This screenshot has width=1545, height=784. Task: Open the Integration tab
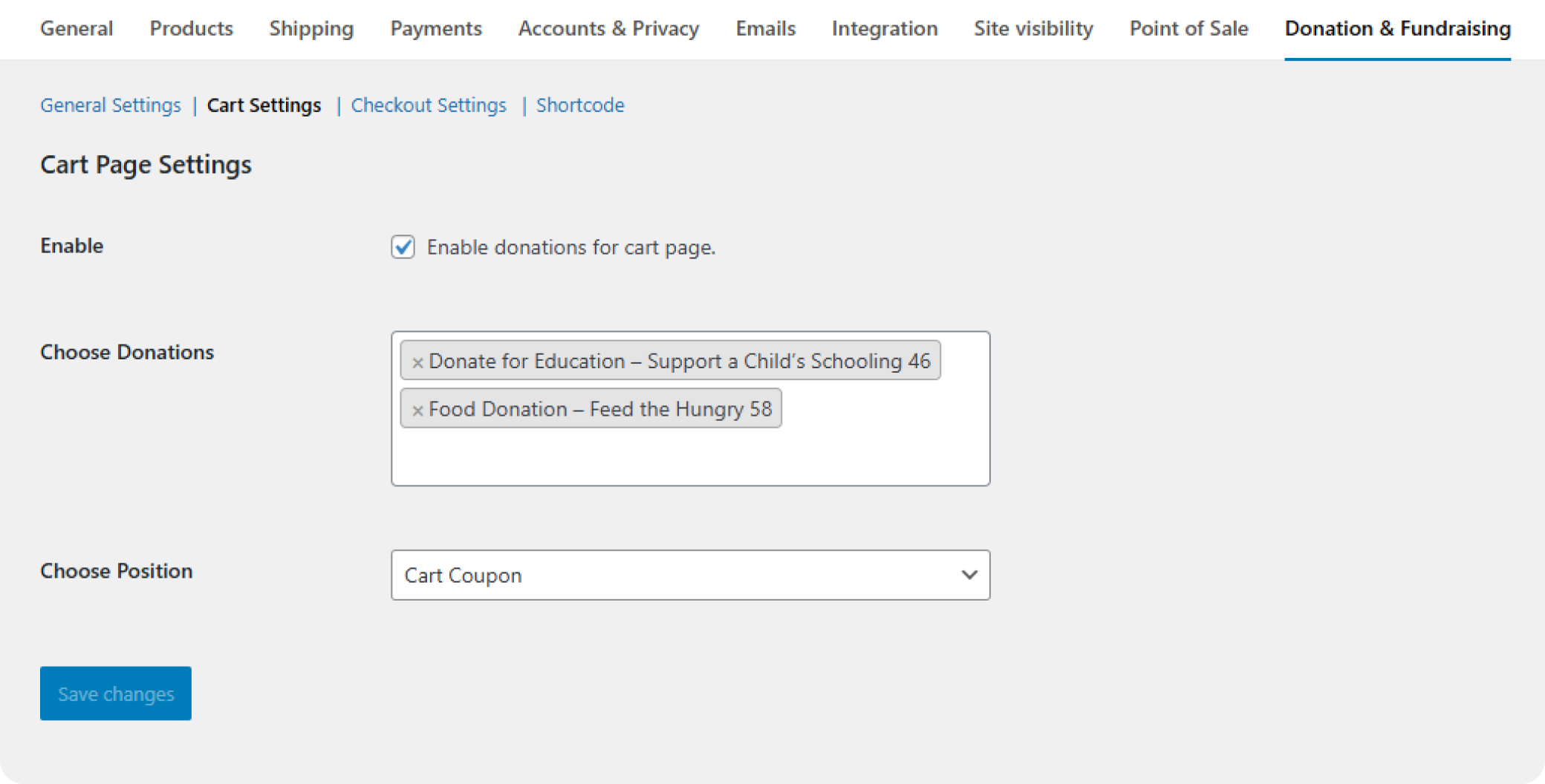click(x=885, y=28)
